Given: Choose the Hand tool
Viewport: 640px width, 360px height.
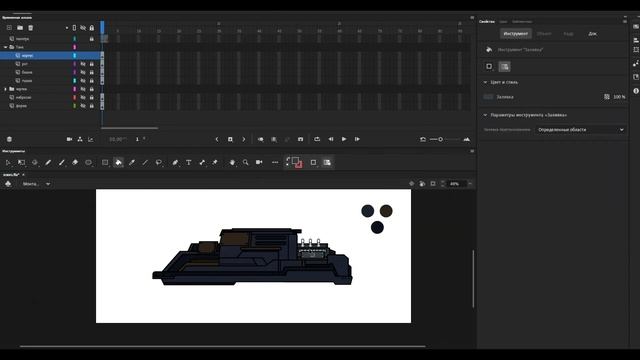Looking at the screenshot, I should 232,162.
